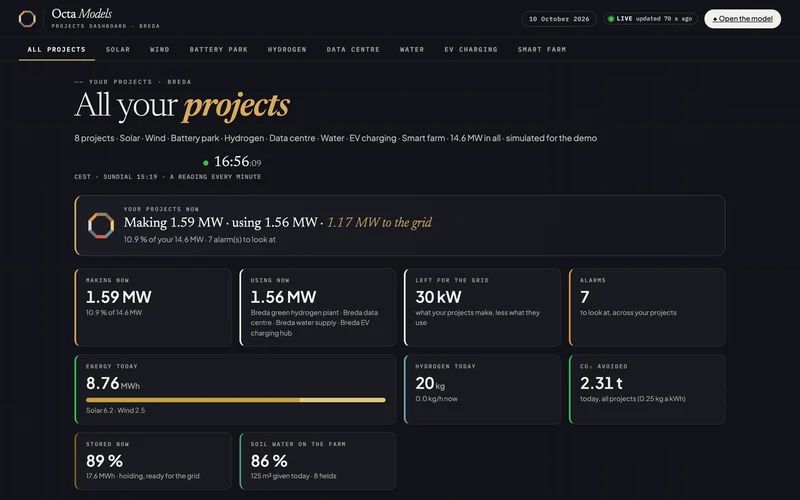The image size is (800, 500).
Task: Open the All Projects tab
Action: point(57,49)
